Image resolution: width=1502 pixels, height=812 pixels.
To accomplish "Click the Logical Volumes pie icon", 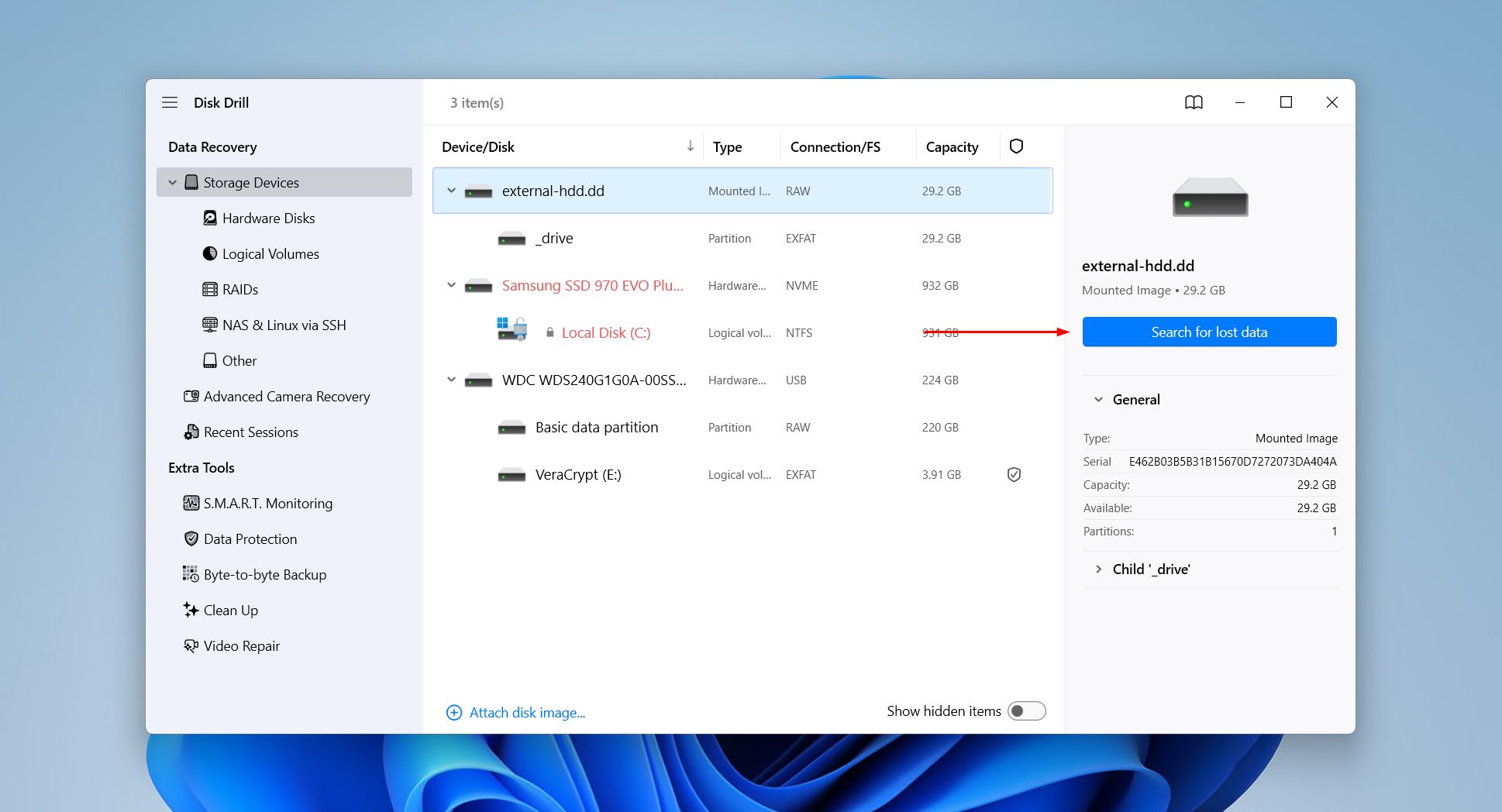I will pos(210,254).
